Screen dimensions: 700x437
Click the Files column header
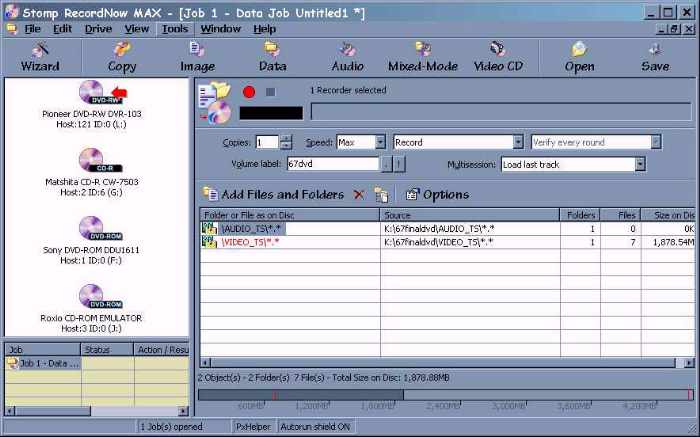(621, 215)
